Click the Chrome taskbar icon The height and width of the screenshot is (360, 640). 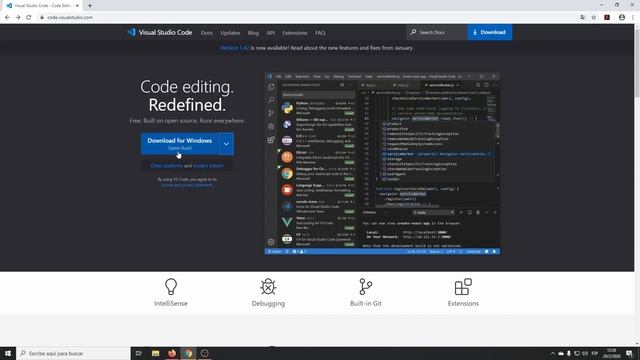188,353
